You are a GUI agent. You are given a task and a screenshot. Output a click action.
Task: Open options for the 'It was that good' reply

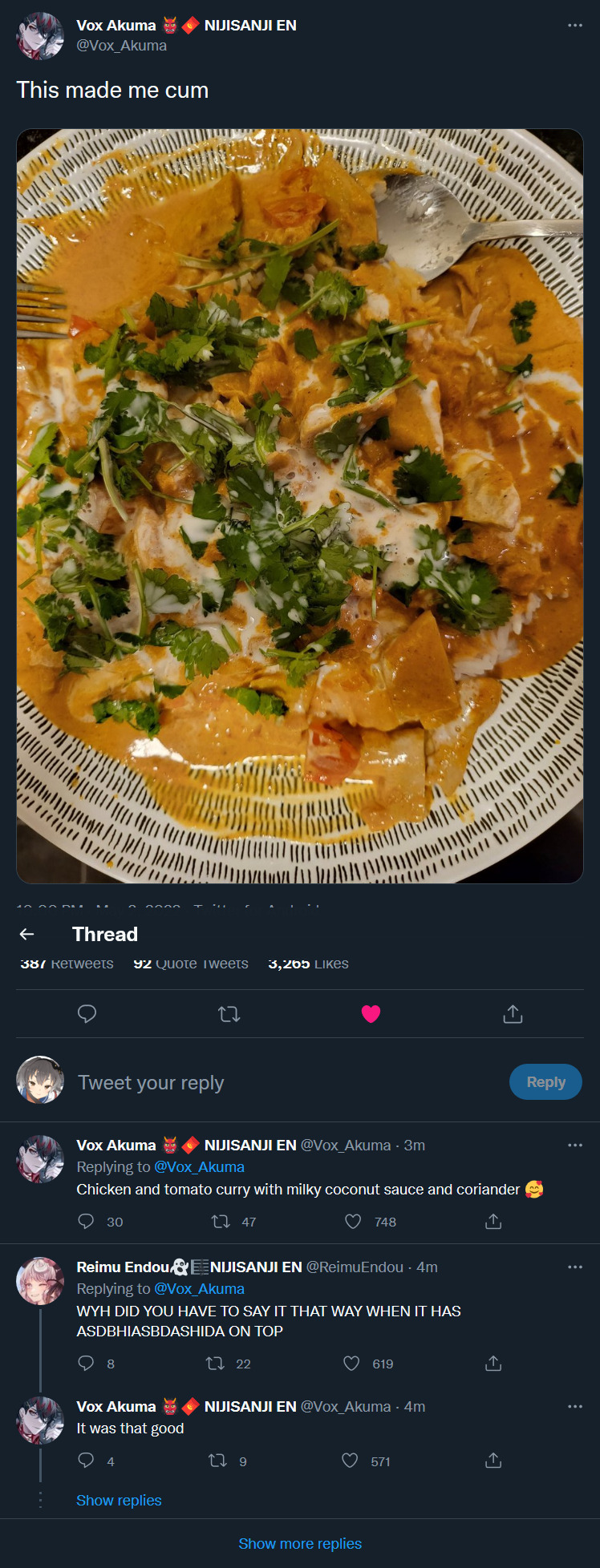point(574,1407)
